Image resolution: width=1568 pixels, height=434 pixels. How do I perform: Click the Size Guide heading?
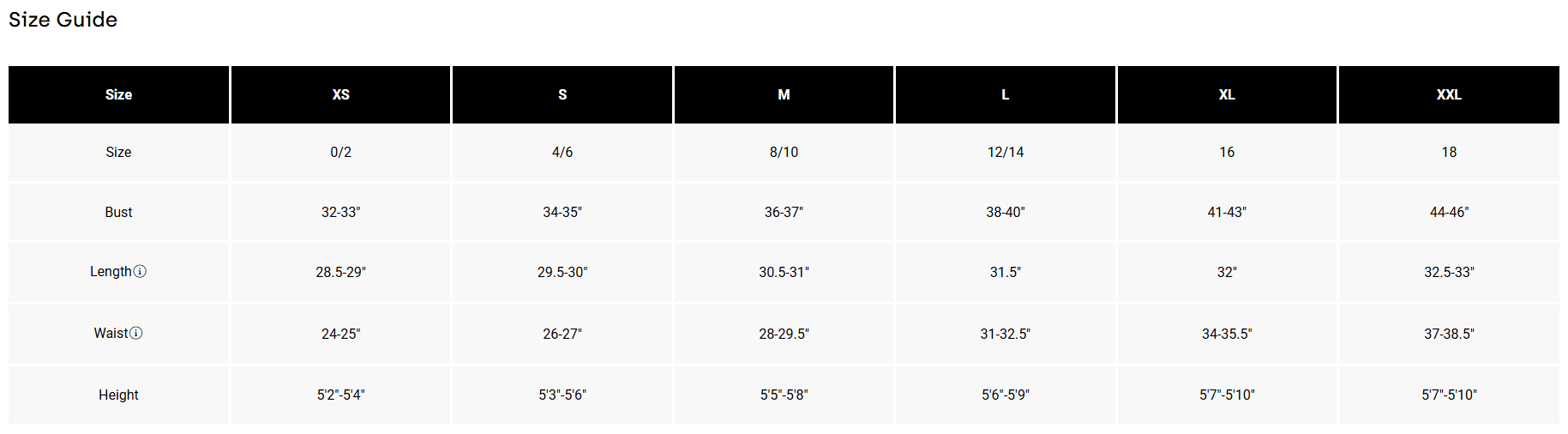[63, 20]
